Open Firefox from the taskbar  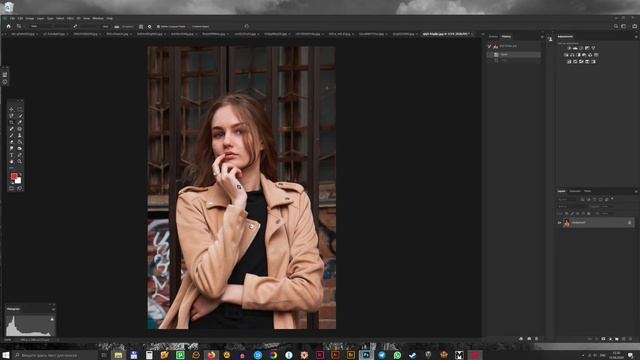point(211,355)
